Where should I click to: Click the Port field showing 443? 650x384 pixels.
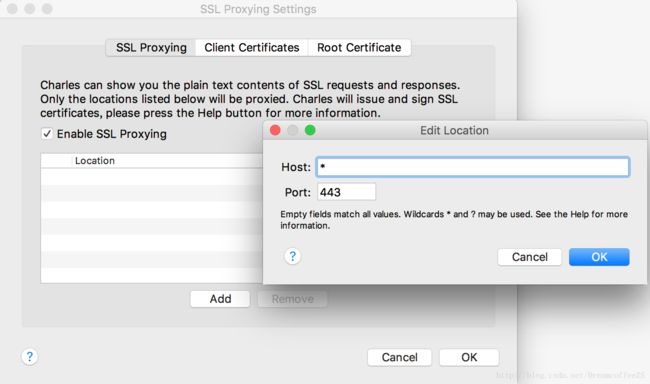coord(347,192)
